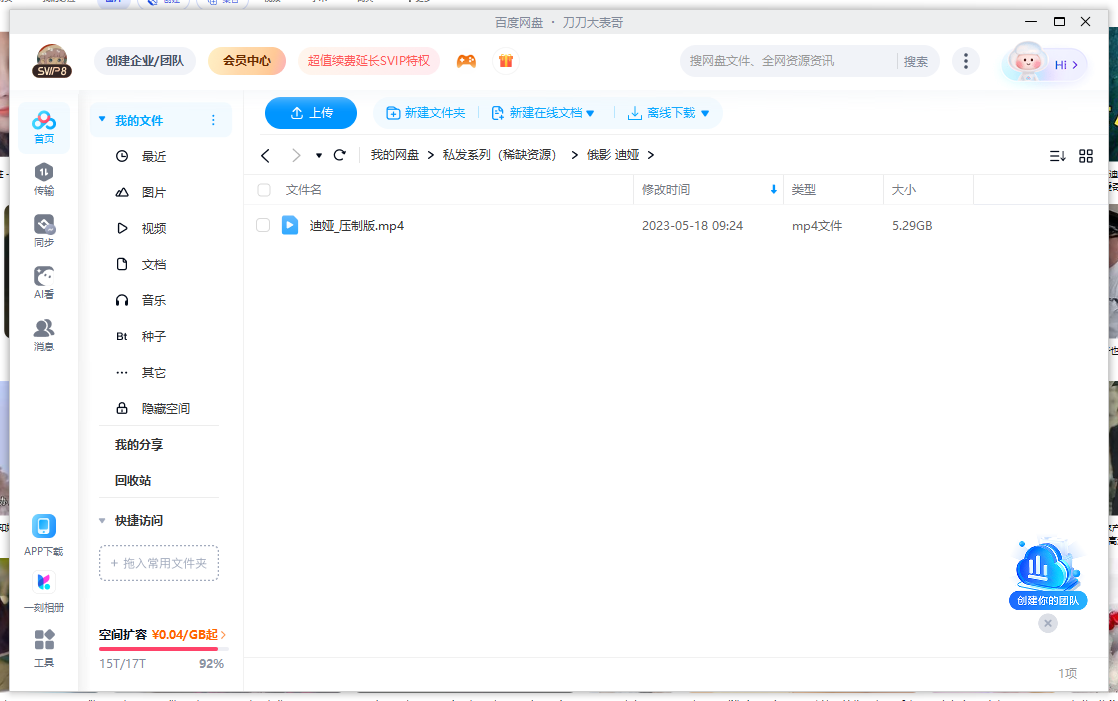The width and height of the screenshot is (1118, 701).
Task: Open the three-dot settings menu
Action: coord(966,60)
